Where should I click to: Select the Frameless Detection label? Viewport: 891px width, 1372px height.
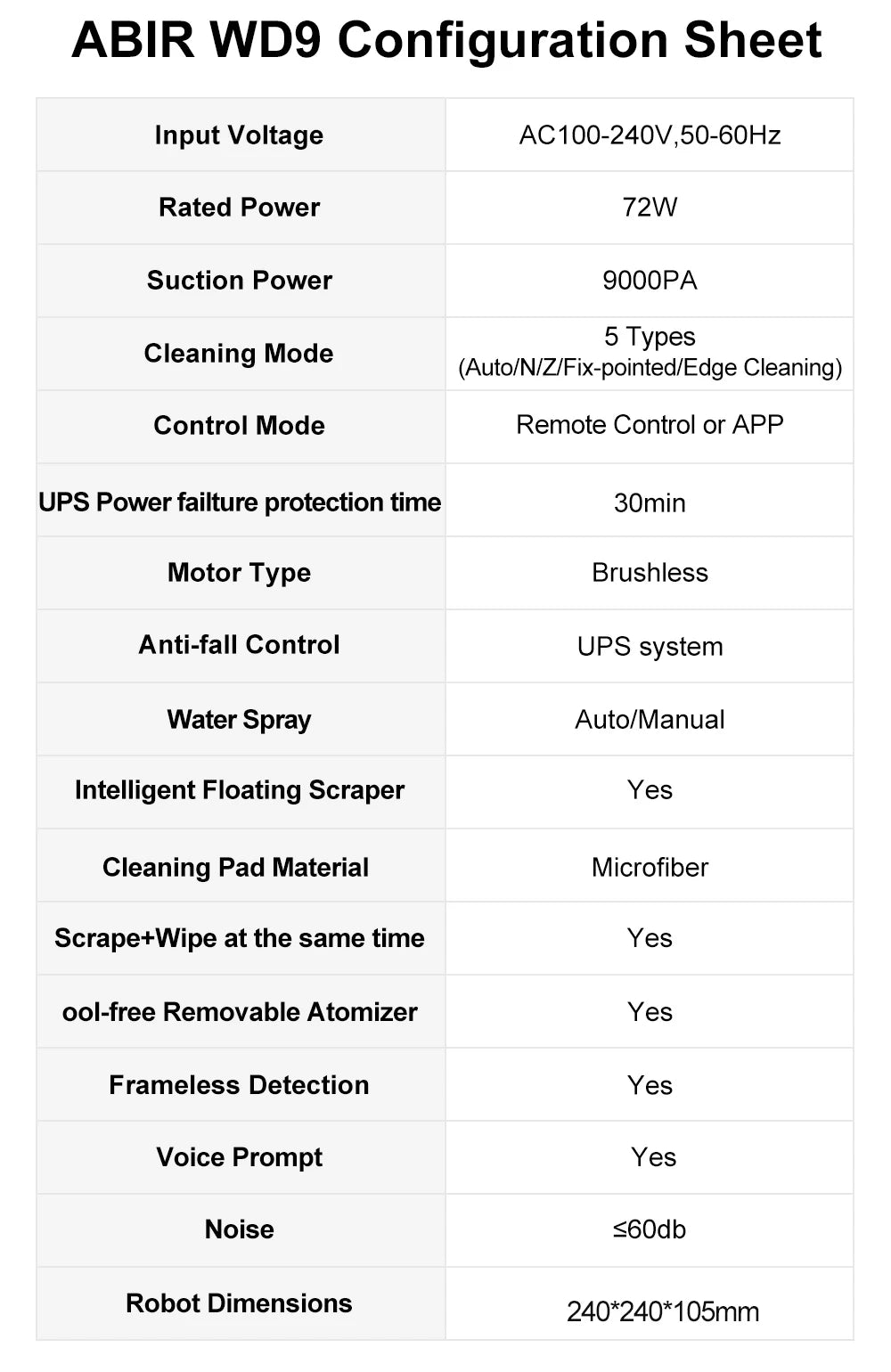click(x=239, y=1085)
